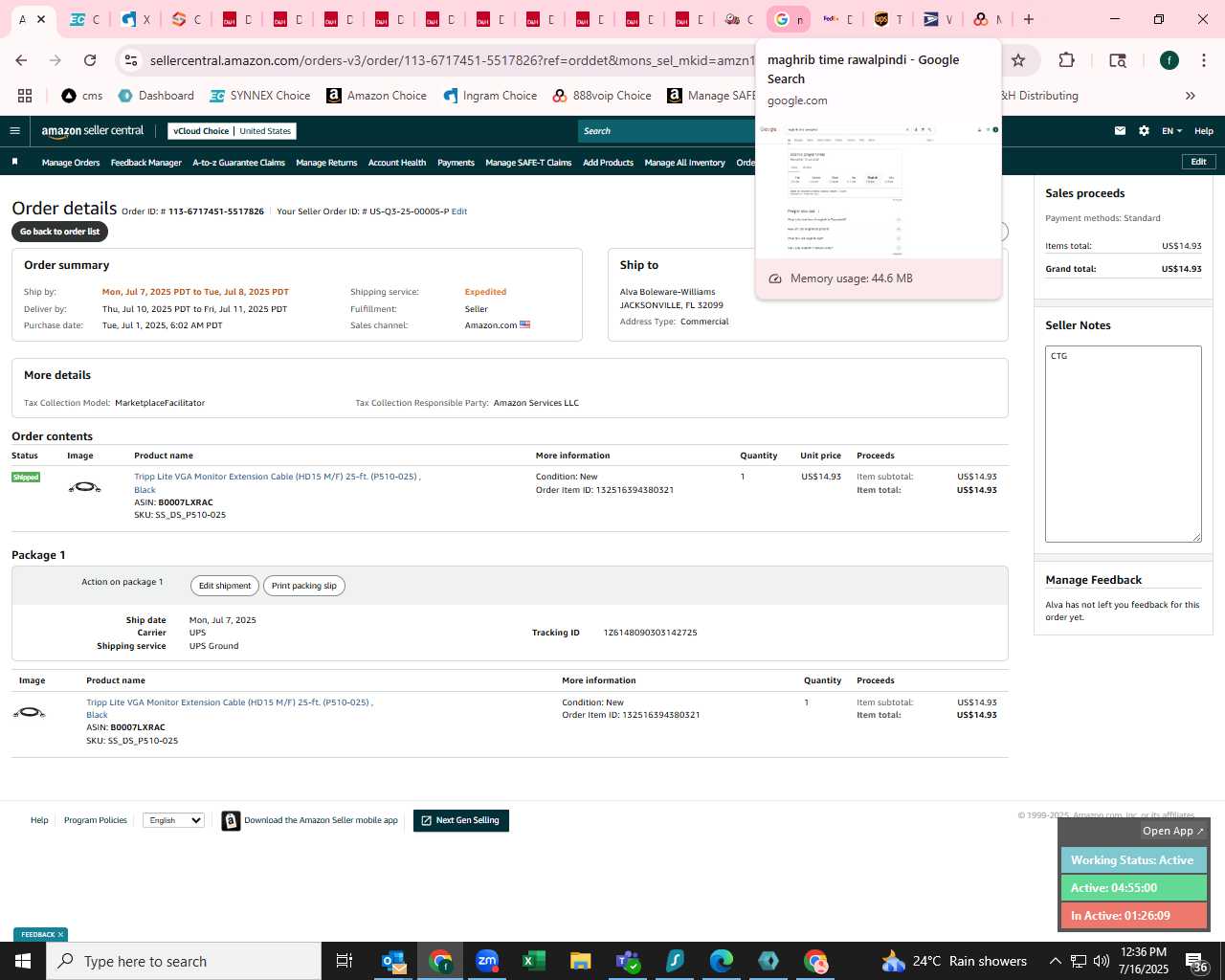Image resolution: width=1225 pixels, height=980 pixels.
Task: Open the Help link in the footer
Action: coord(39,820)
